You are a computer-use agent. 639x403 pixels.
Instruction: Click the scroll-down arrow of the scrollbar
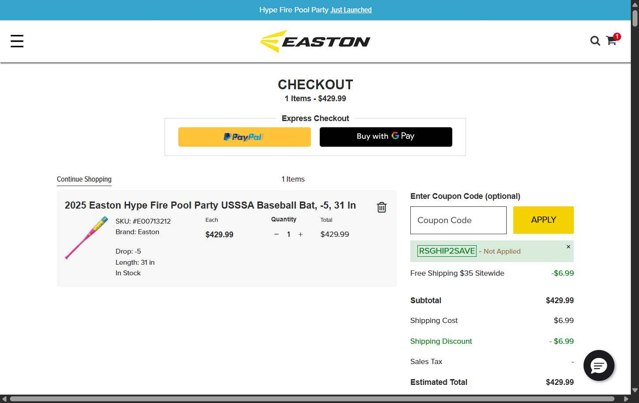(635, 390)
